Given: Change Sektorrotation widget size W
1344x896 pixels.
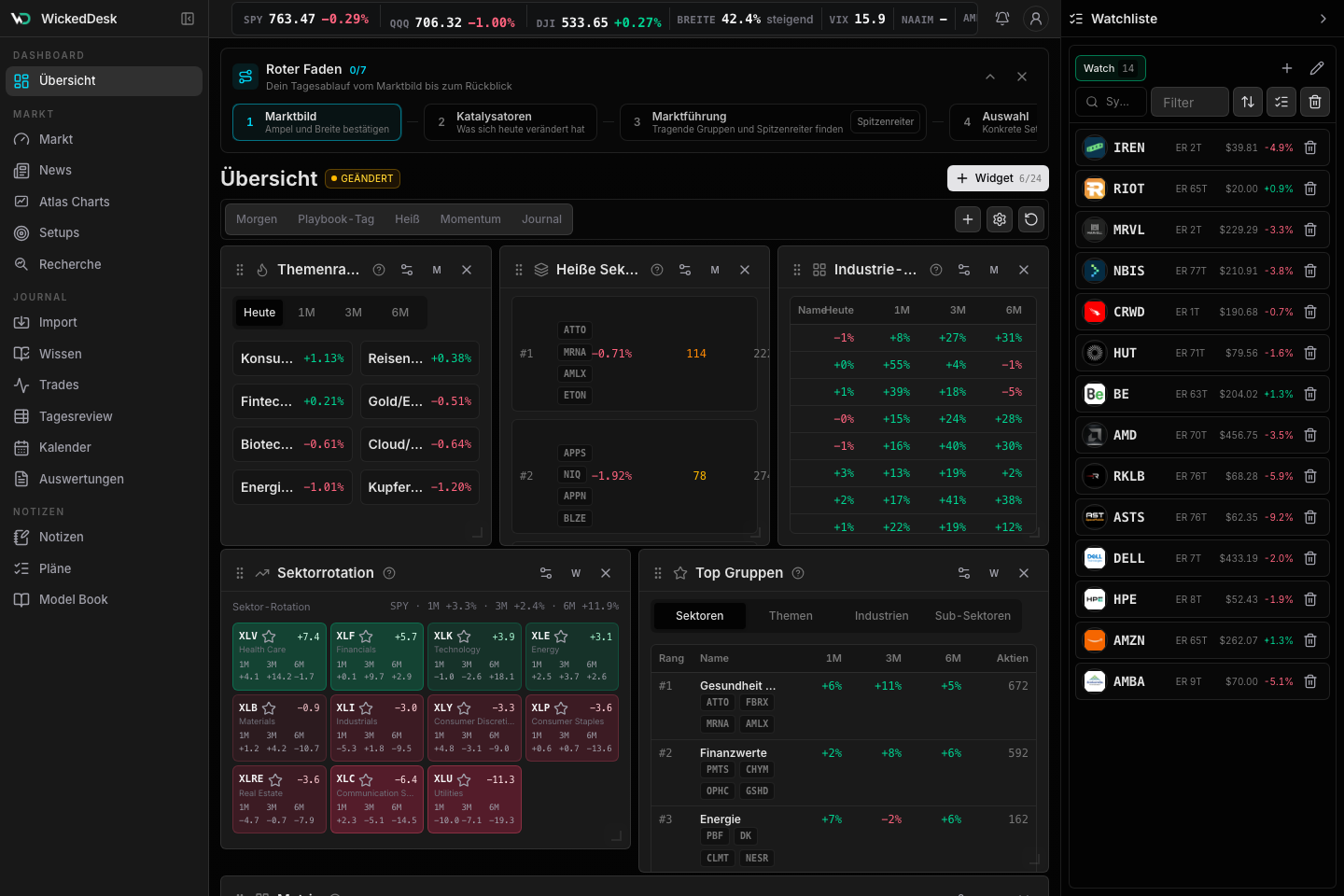Looking at the screenshot, I should [x=576, y=573].
